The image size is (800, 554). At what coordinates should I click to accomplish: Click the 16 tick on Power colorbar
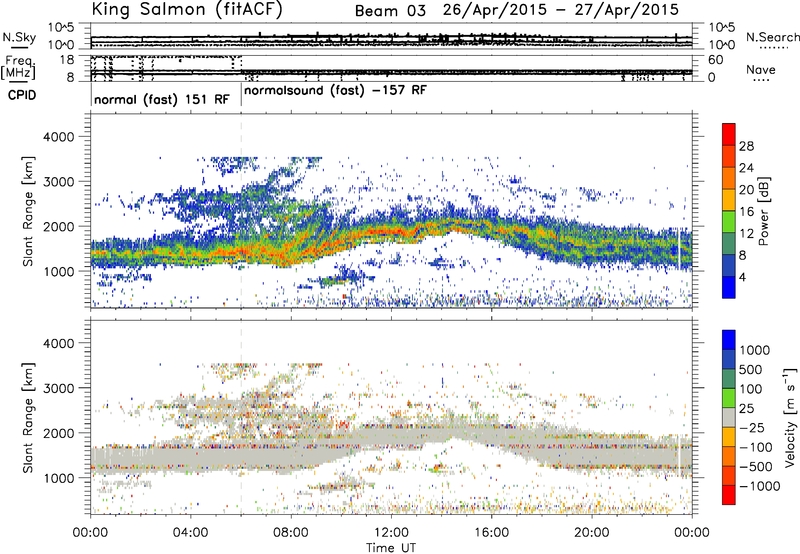pos(746,212)
